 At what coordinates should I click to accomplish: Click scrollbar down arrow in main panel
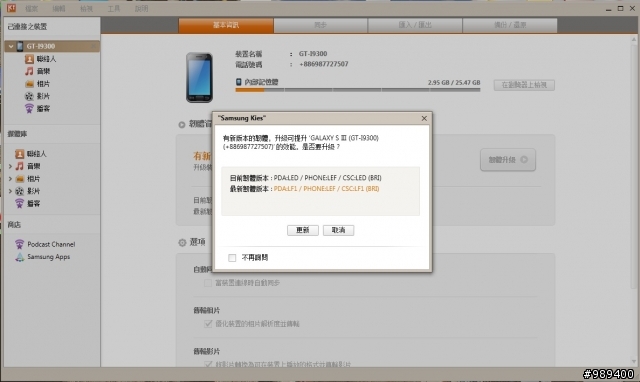click(633, 362)
